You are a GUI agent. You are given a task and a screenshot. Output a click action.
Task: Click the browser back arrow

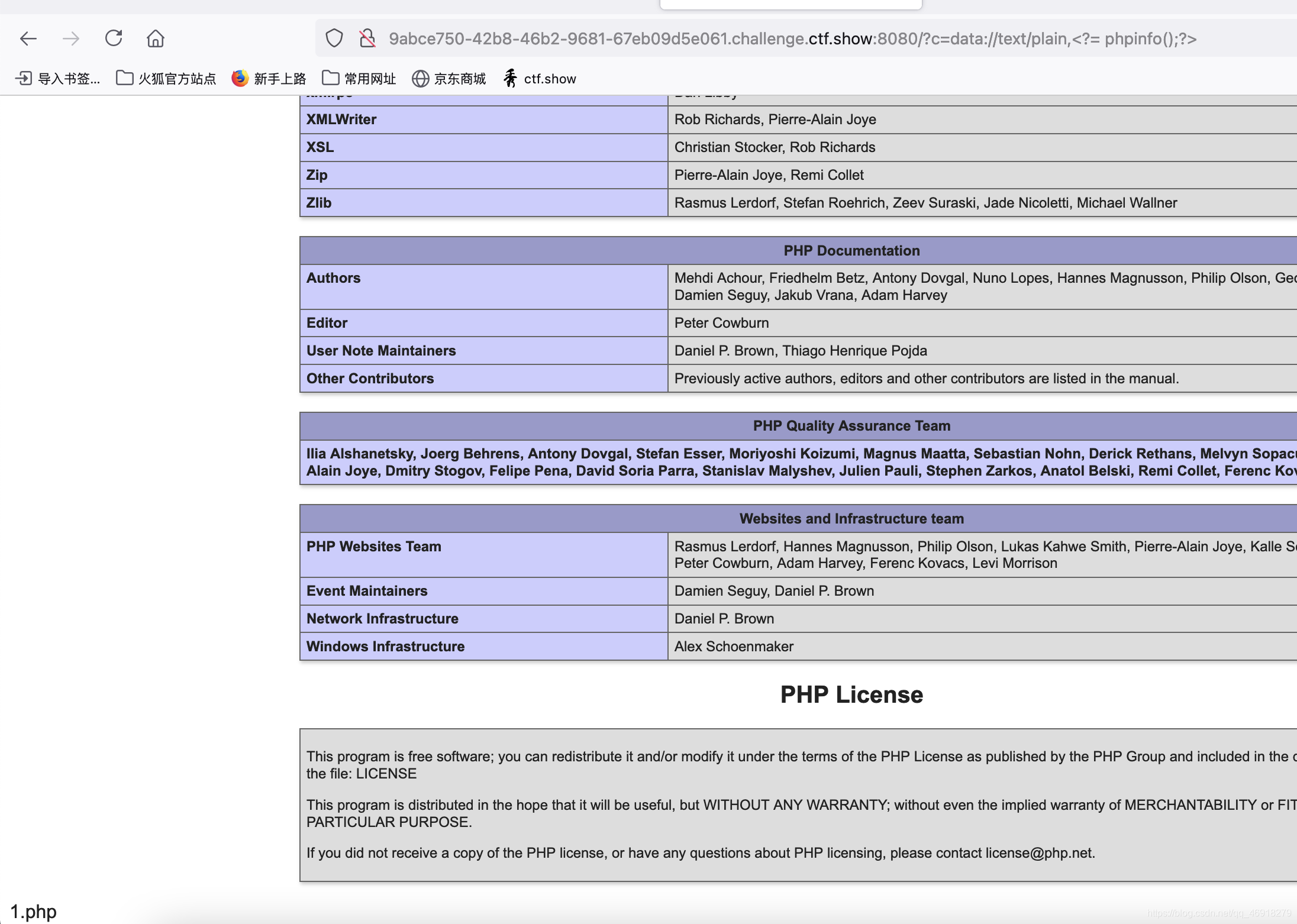click(28, 39)
